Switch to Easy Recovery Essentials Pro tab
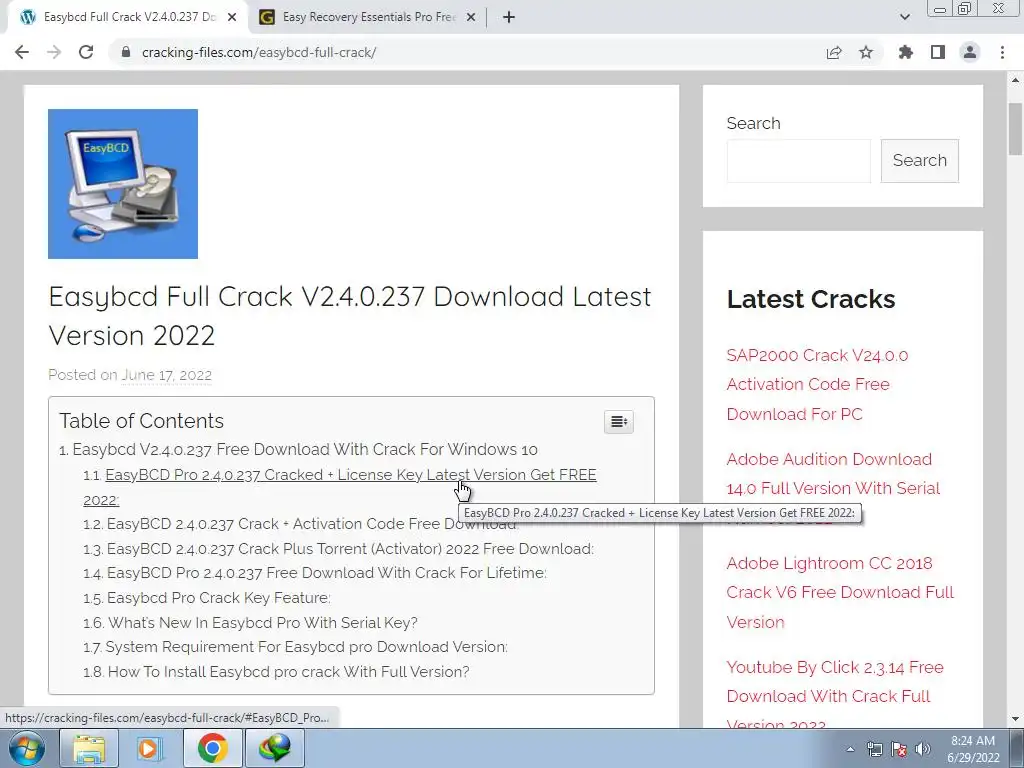The width and height of the screenshot is (1024, 768). 369,17
